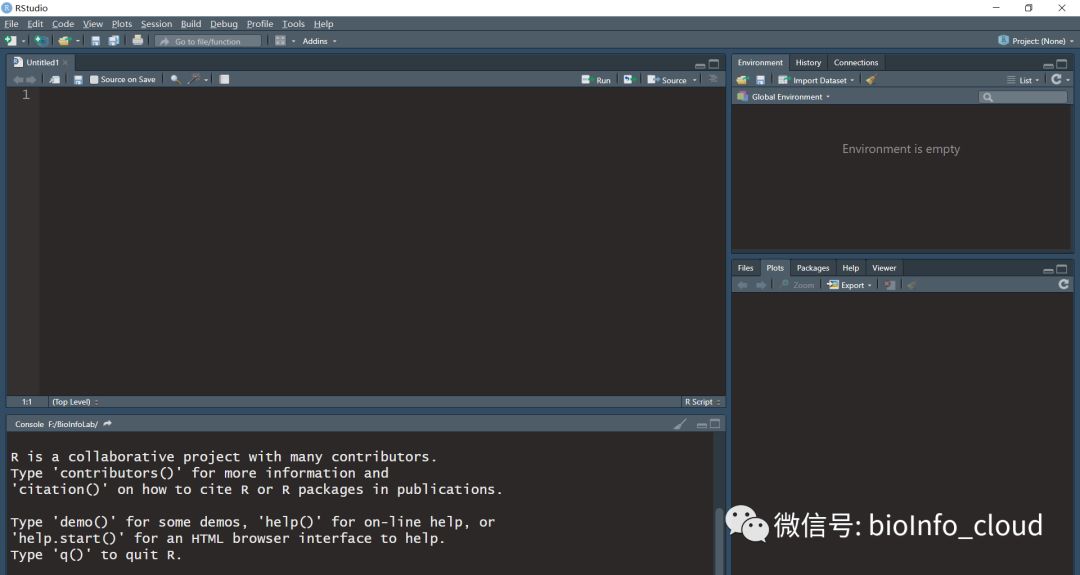
Task: Close the Untitled1 tab
Action: tap(65, 63)
